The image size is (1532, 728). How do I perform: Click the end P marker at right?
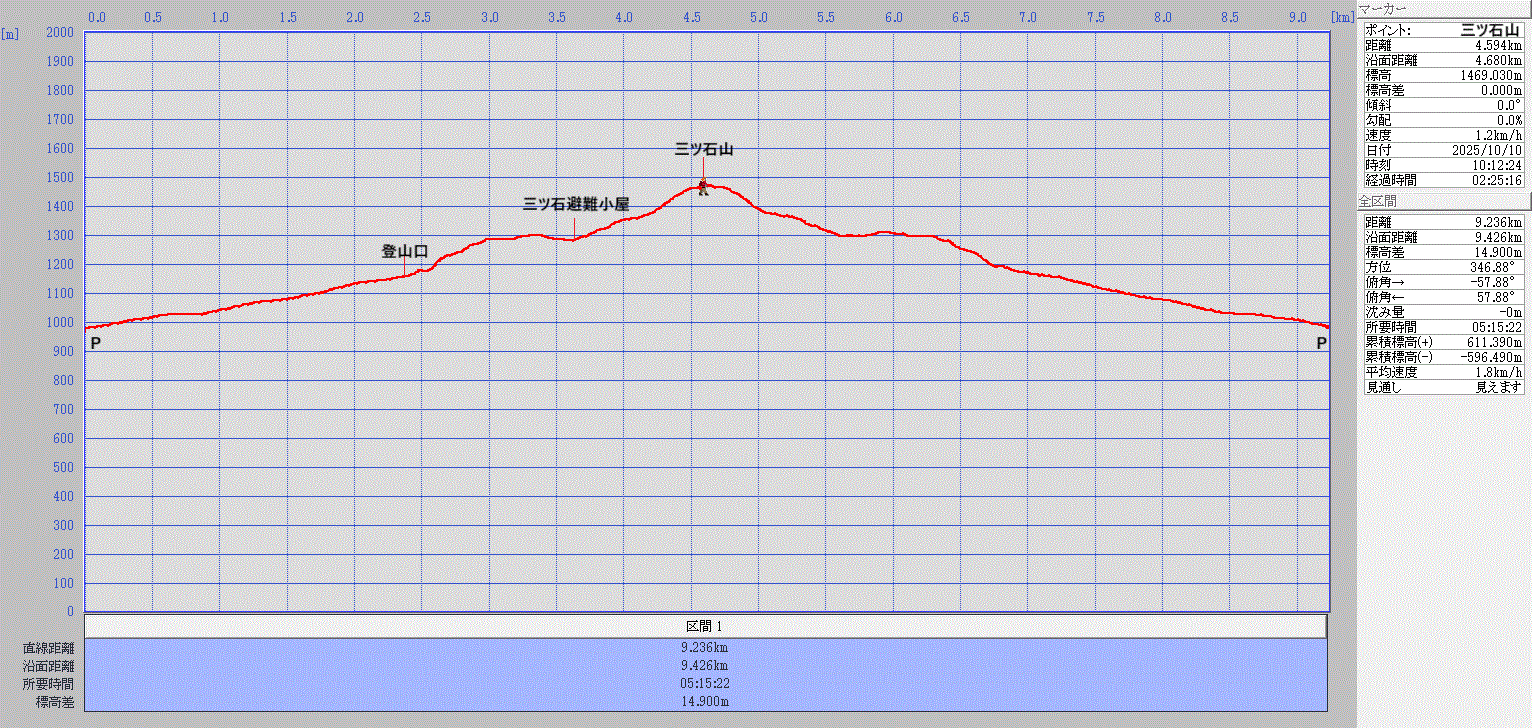coord(1321,343)
